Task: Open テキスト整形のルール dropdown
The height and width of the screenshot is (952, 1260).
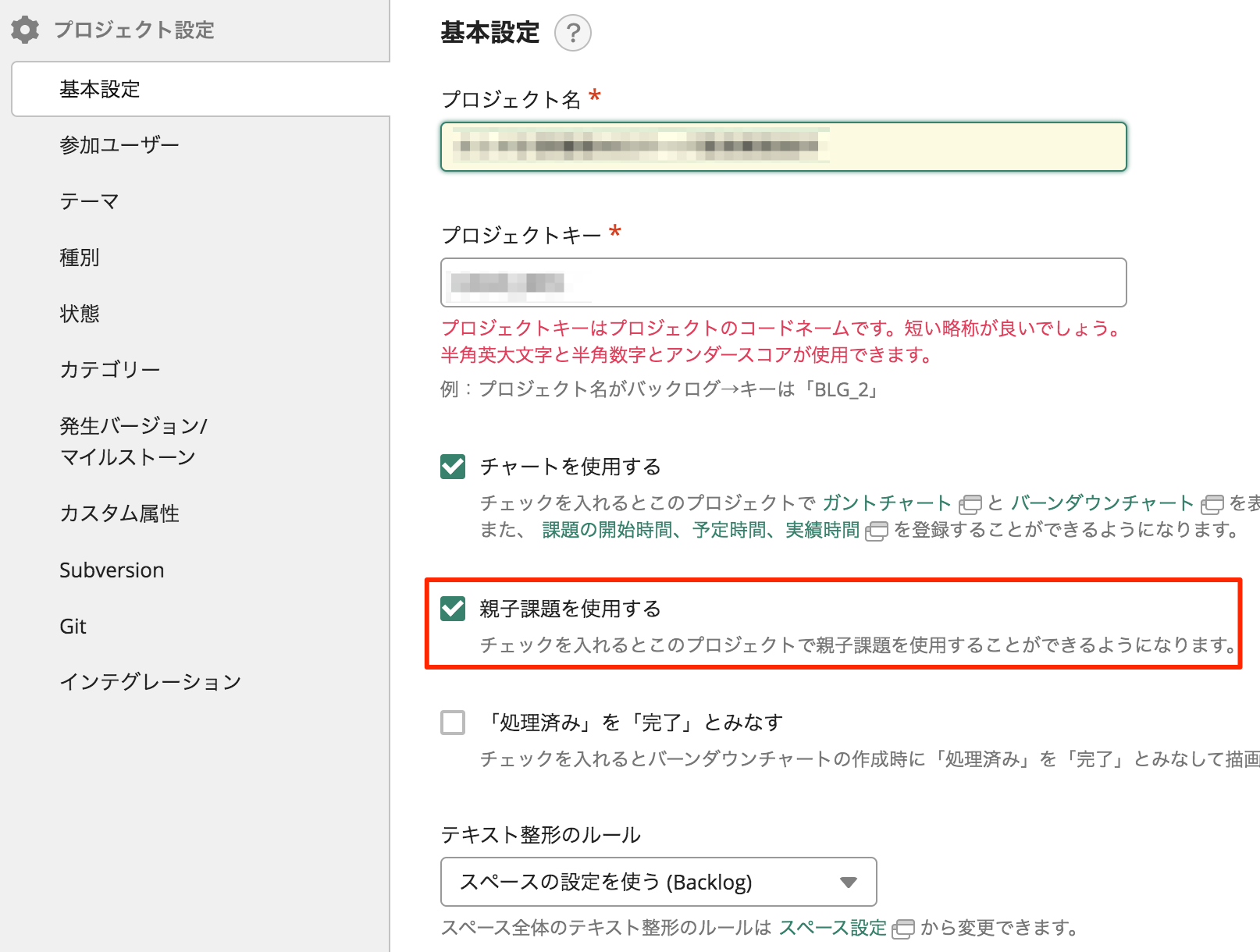Action: (x=659, y=882)
